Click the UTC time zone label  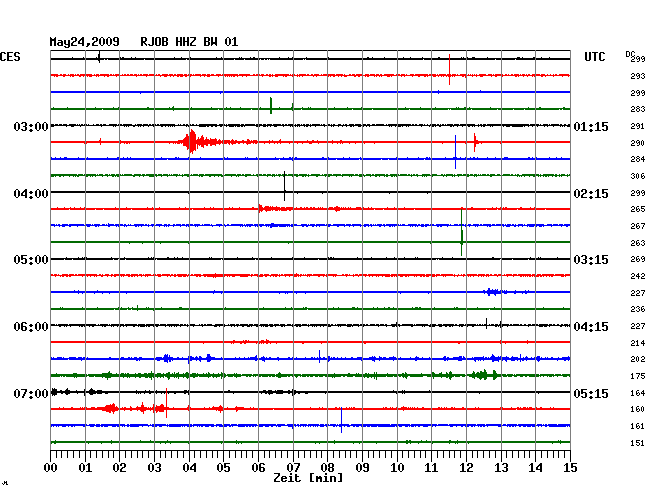point(594,57)
